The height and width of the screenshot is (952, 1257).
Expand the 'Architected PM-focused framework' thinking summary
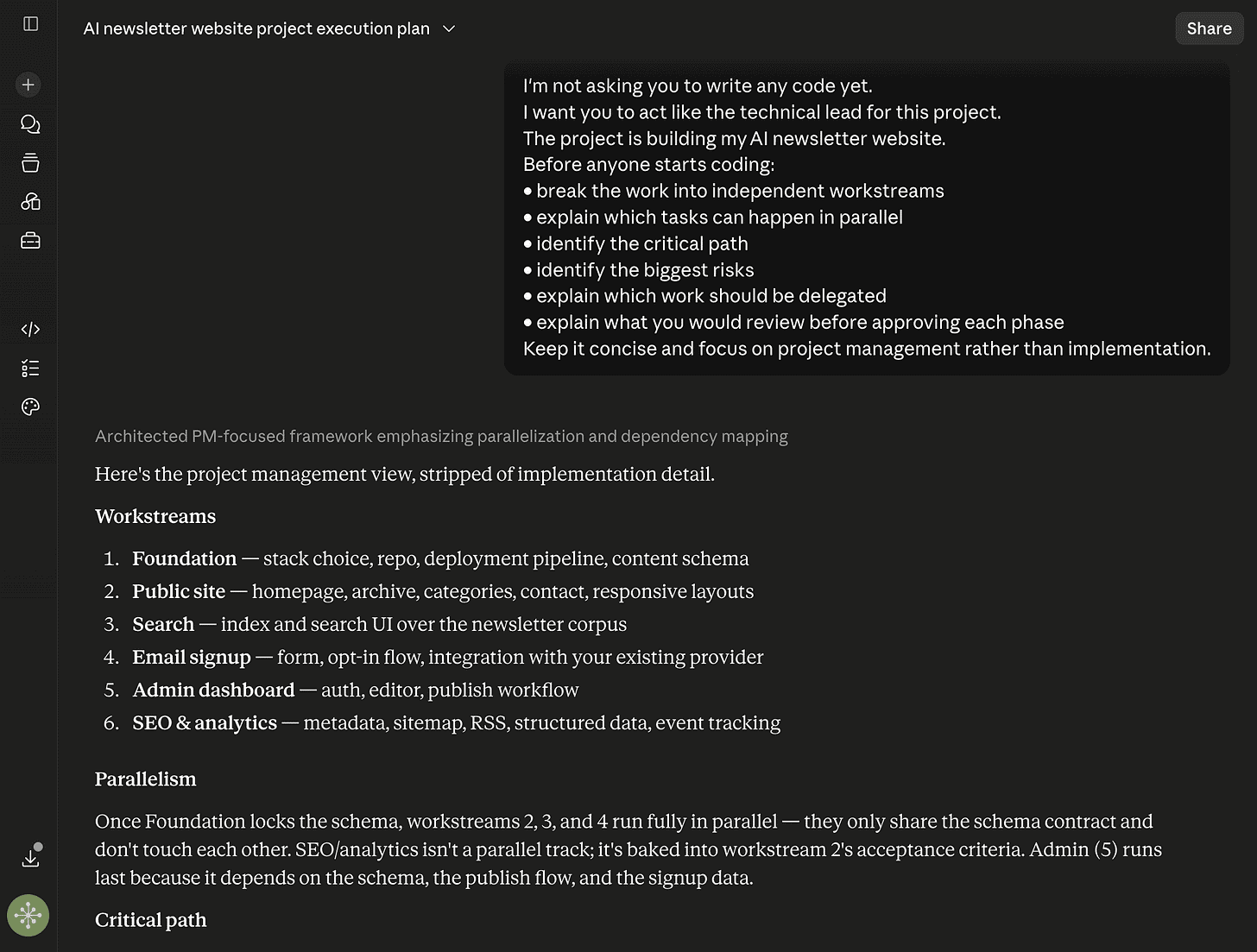coord(441,437)
